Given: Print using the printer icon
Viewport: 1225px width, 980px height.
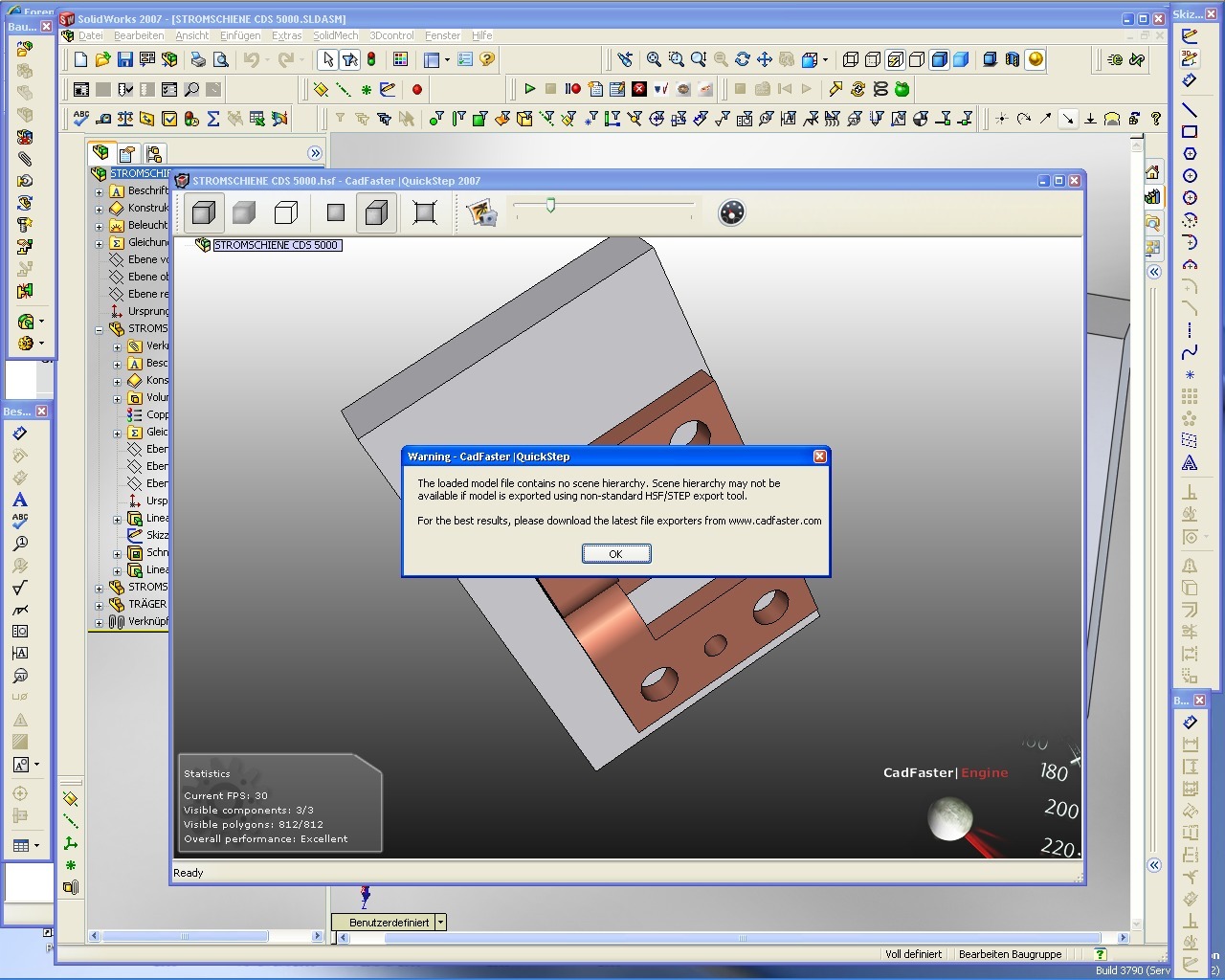Looking at the screenshot, I should (x=198, y=59).
